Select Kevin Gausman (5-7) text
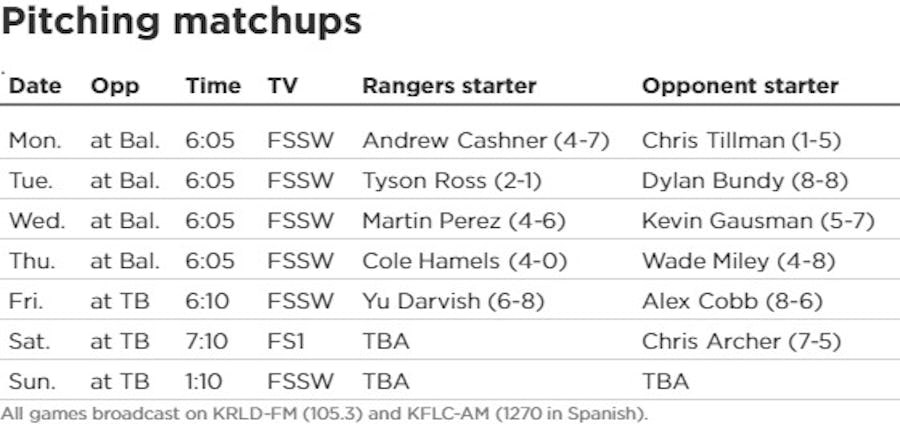The width and height of the screenshot is (900, 426). click(x=757, y=221)
